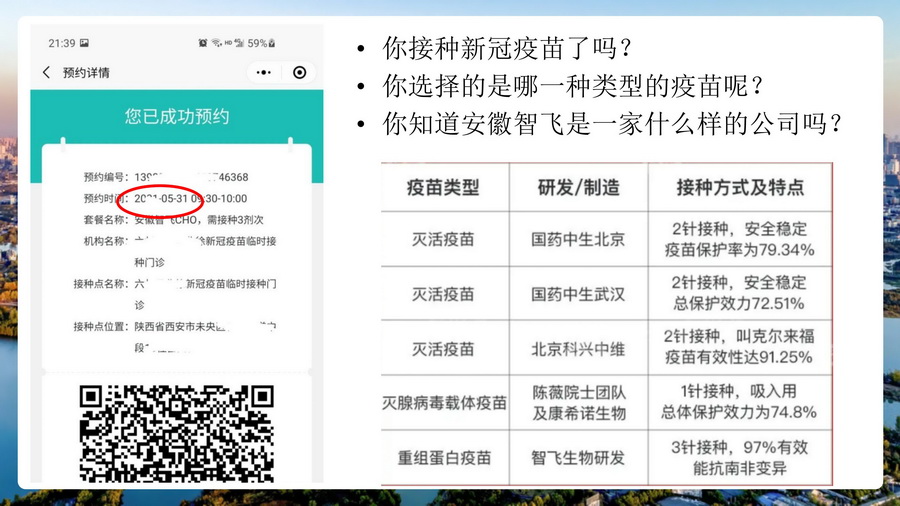This screenshot has width=900, height=506.
Task: Click the address text 陕西省西安市未央区
Action: click(x=180, y=326)
